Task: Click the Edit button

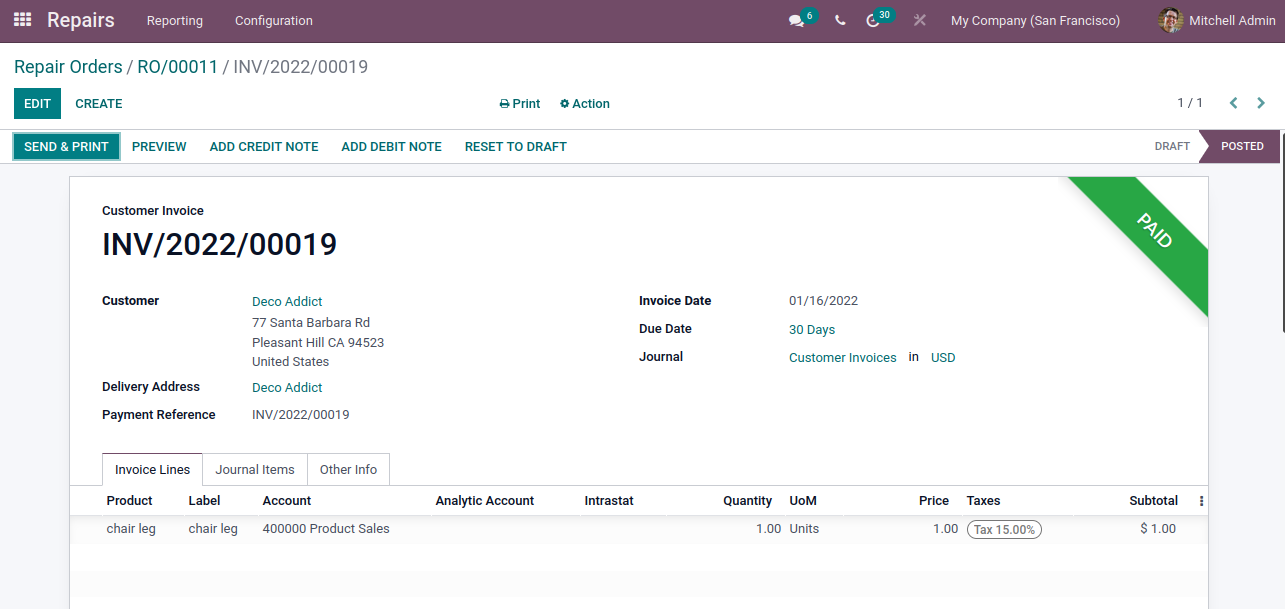Action: click(x=37, y=103)
